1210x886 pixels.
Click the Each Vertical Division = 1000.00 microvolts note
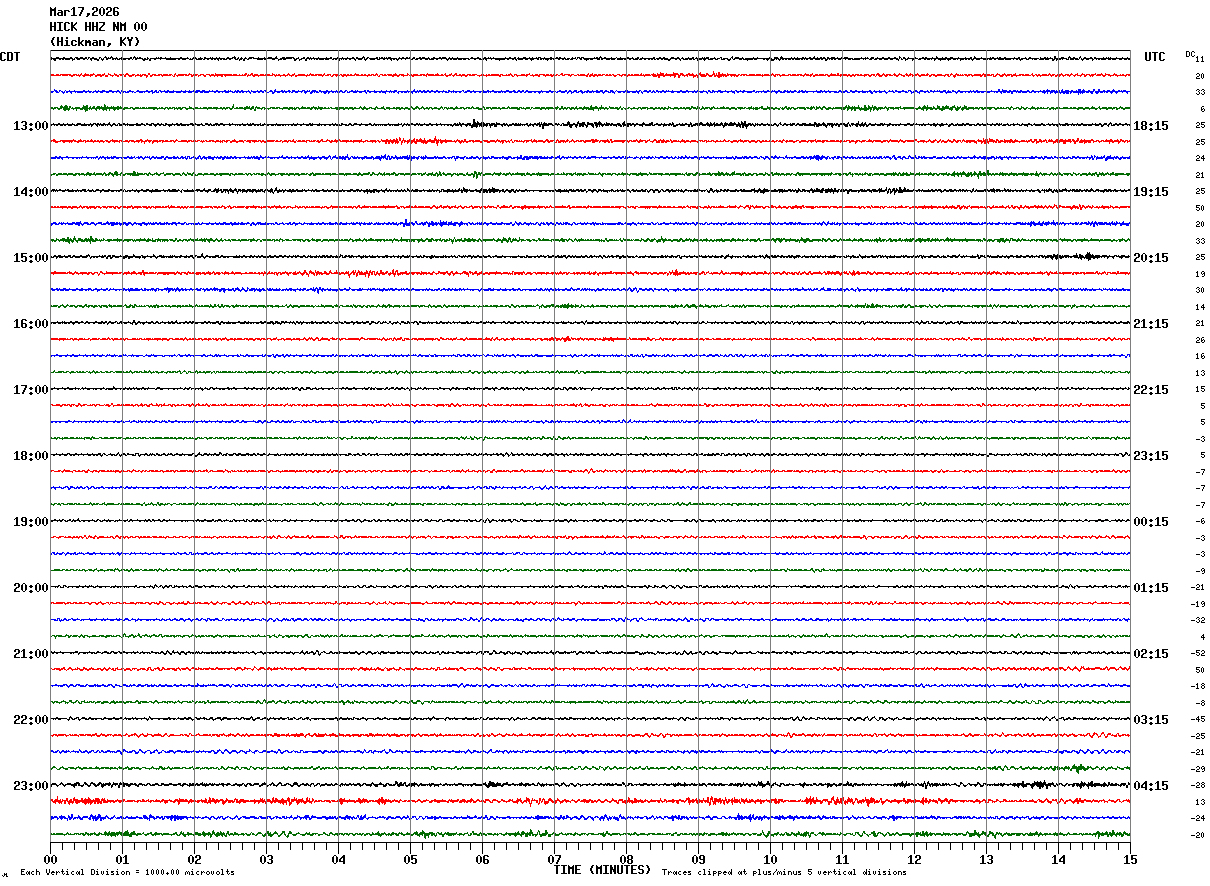point(127,873)
